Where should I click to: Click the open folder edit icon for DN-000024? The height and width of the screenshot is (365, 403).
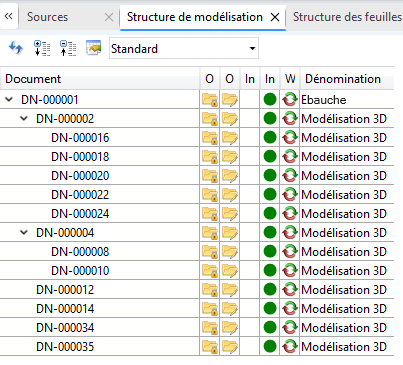pyautogui.click(x=230, y=214)
